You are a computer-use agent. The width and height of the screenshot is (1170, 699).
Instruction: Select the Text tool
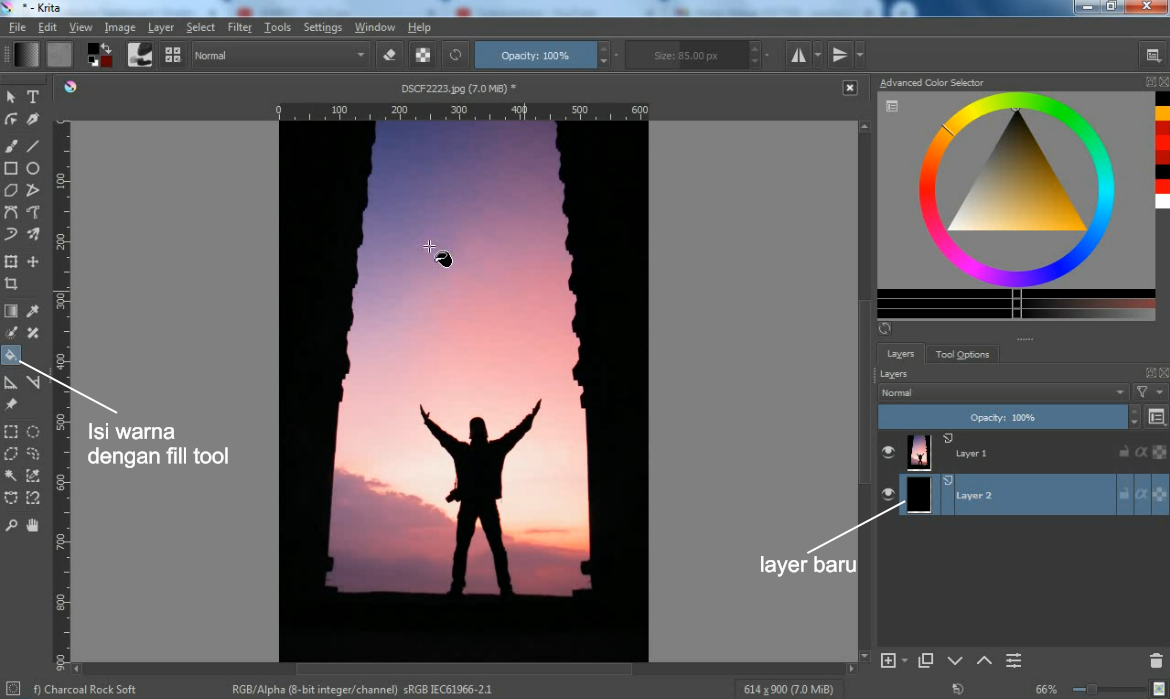click(x=33, y=96)
